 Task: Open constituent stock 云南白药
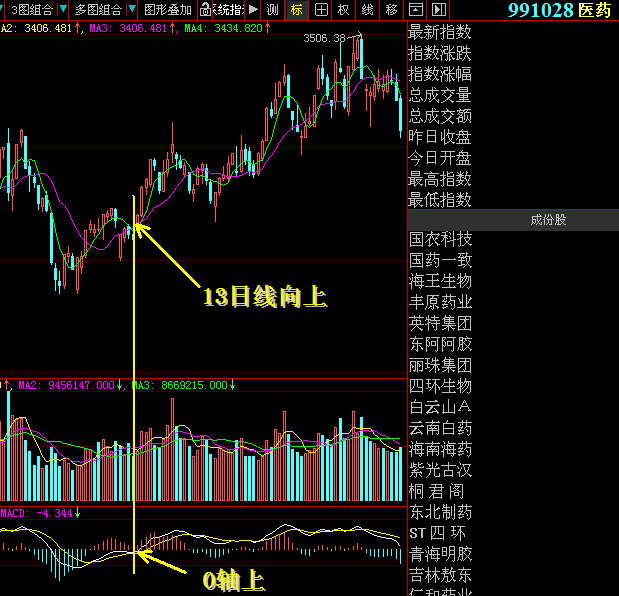click(x=441, y=428)
